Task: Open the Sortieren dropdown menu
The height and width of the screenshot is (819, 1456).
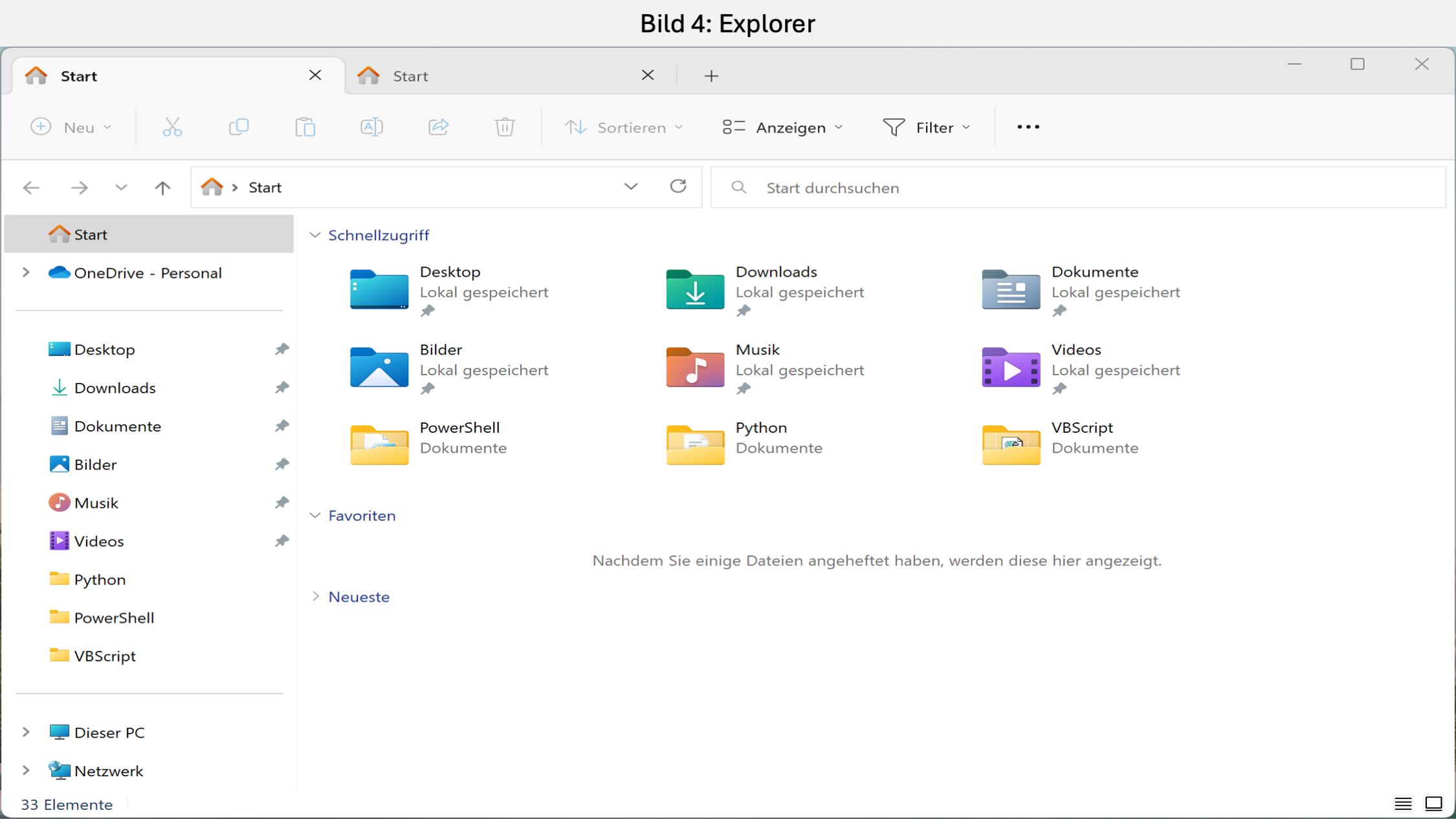Action: 624,127
